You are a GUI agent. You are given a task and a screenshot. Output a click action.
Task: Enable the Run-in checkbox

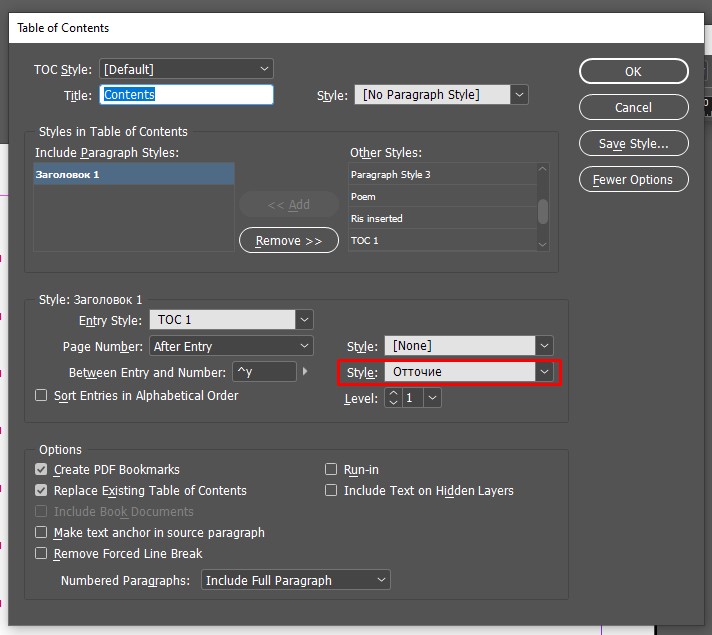tap(331, 469)
